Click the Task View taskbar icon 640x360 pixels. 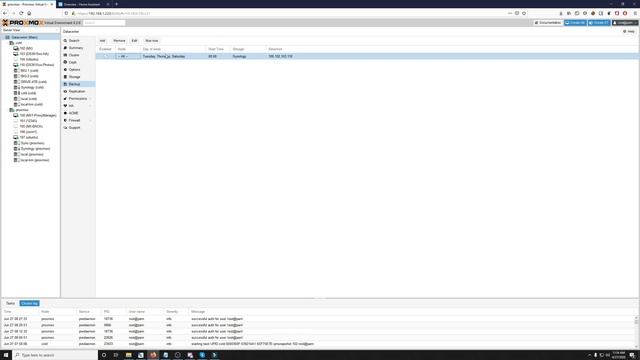point(116,355)
